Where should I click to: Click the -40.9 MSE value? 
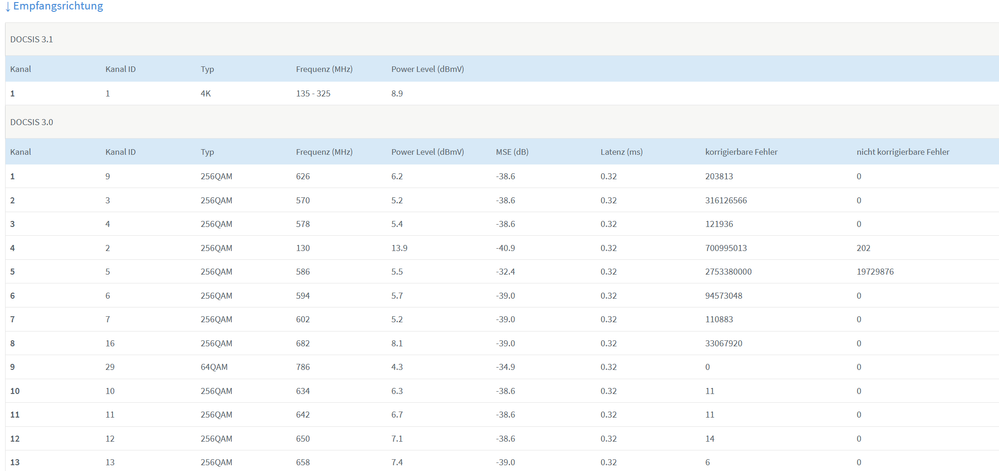tap(506, 248)
